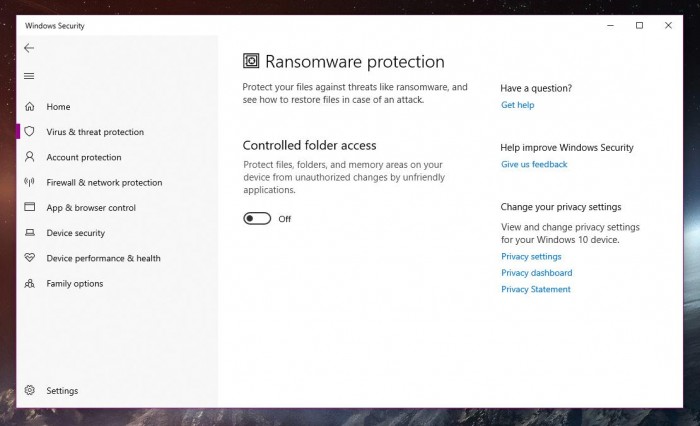
Task: Click the Device performance & health heart icon
Action: [29, 258]
